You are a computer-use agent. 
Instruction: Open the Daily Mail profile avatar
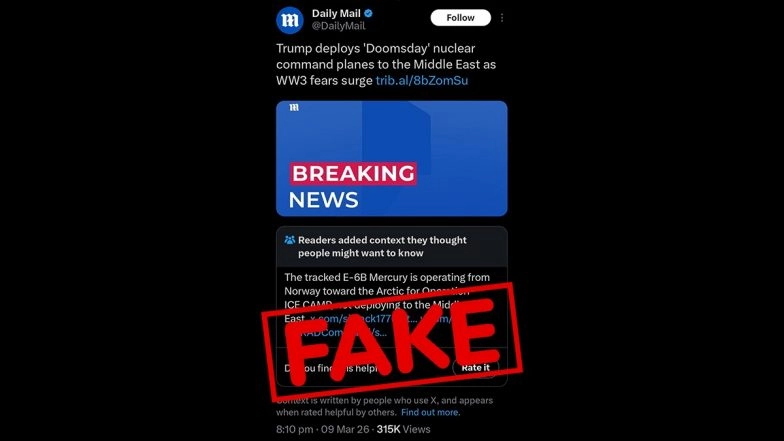point(290,20)
